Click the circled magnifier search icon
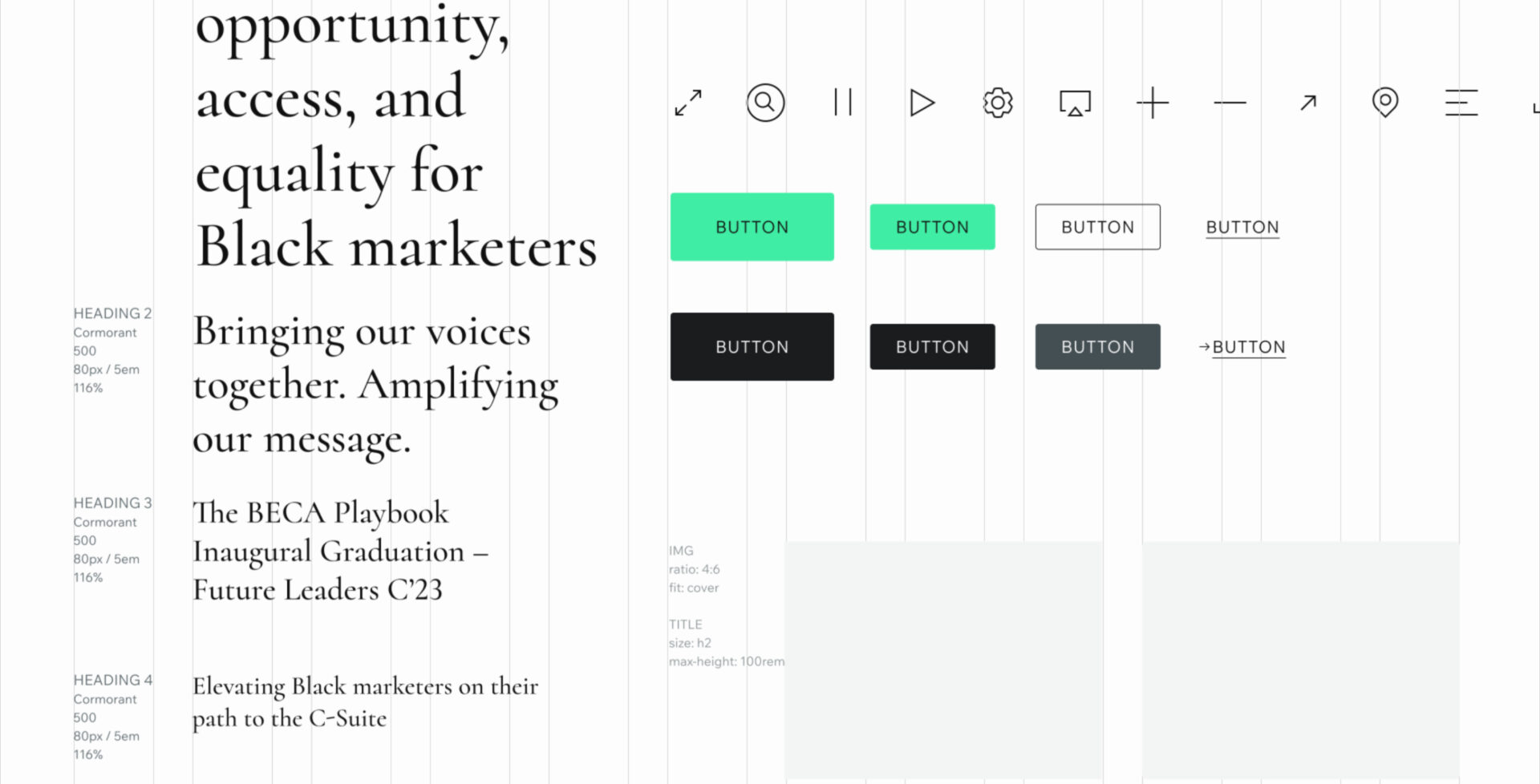 pyautogui.click(x=765, y=103)
